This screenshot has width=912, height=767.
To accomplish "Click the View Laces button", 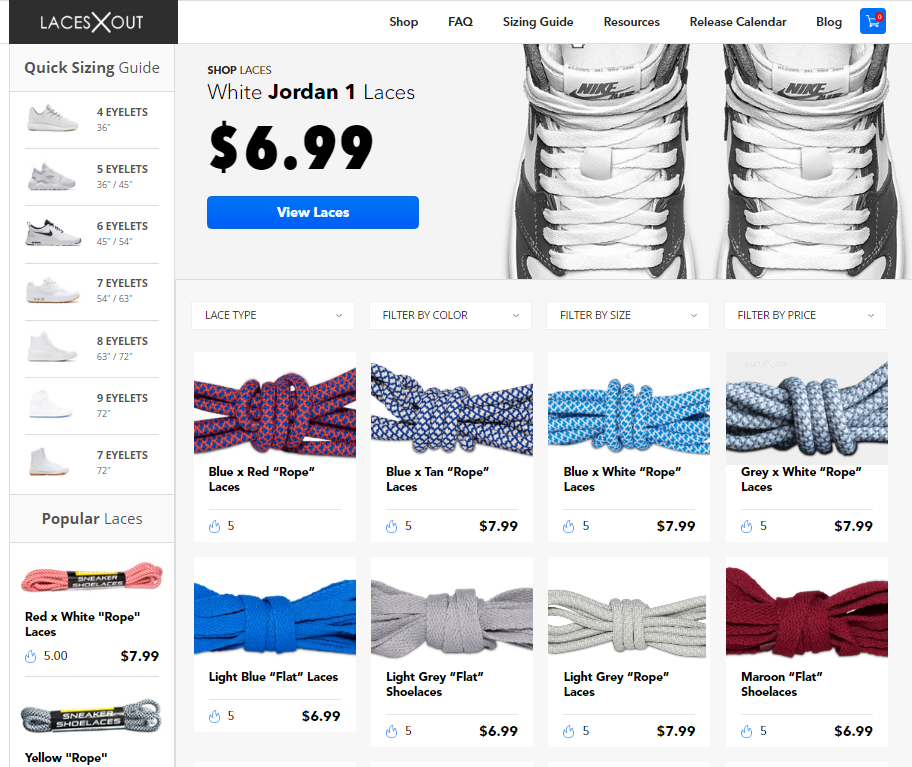I will [313, 212].
